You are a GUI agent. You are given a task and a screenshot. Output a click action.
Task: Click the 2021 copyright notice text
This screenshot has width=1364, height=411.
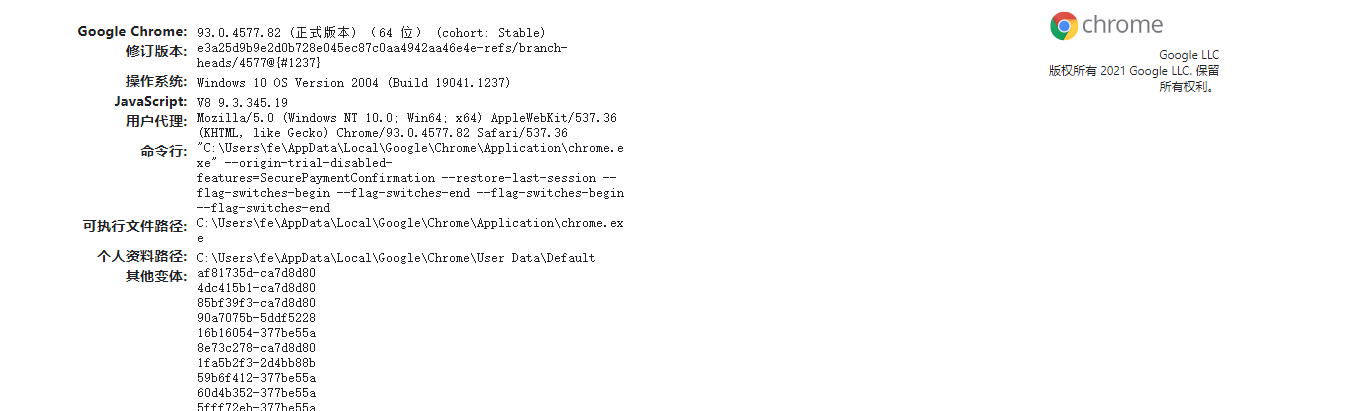[1133, 71]
